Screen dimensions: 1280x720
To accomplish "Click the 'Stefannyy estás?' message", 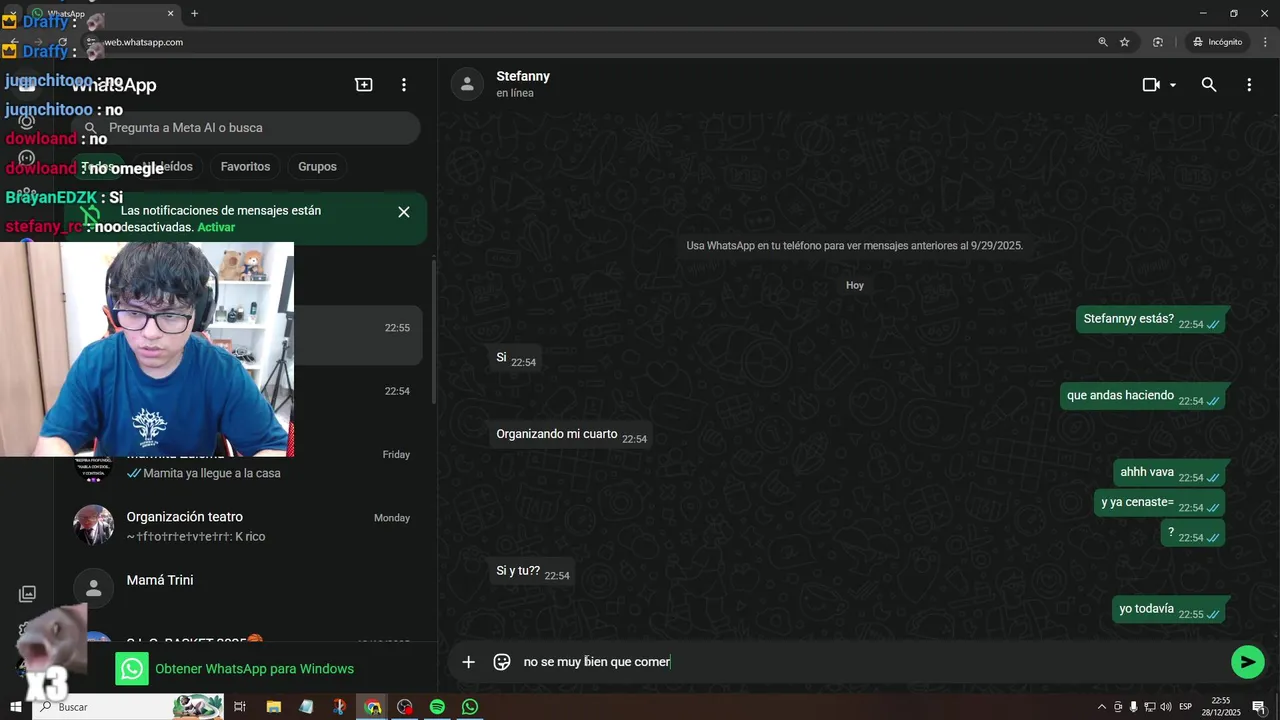I will coord(1151,320).
